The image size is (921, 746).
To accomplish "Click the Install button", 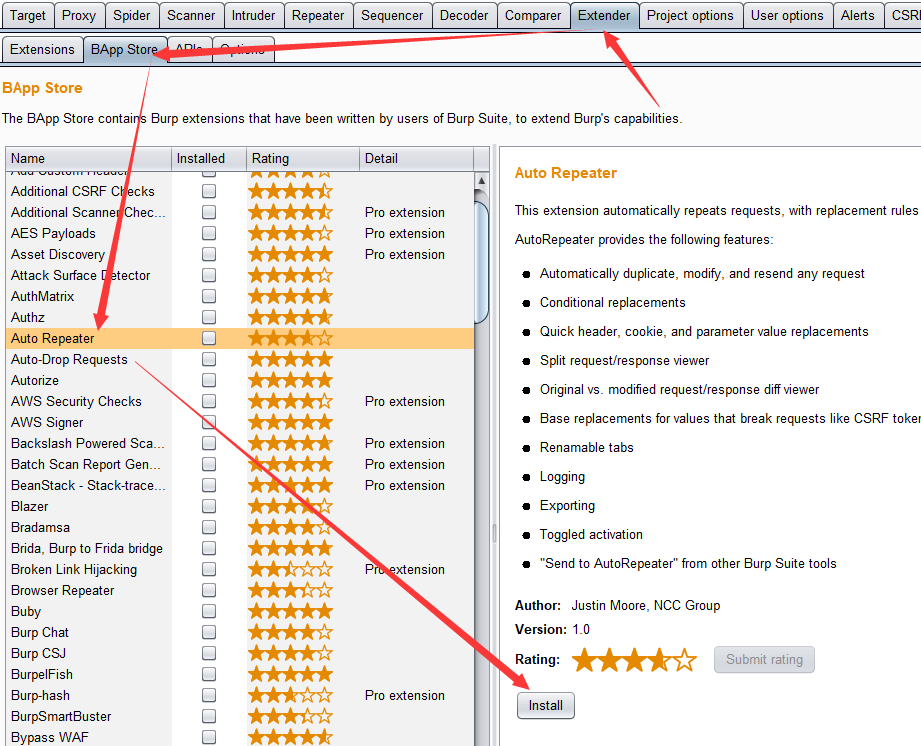I will (546, 705).
